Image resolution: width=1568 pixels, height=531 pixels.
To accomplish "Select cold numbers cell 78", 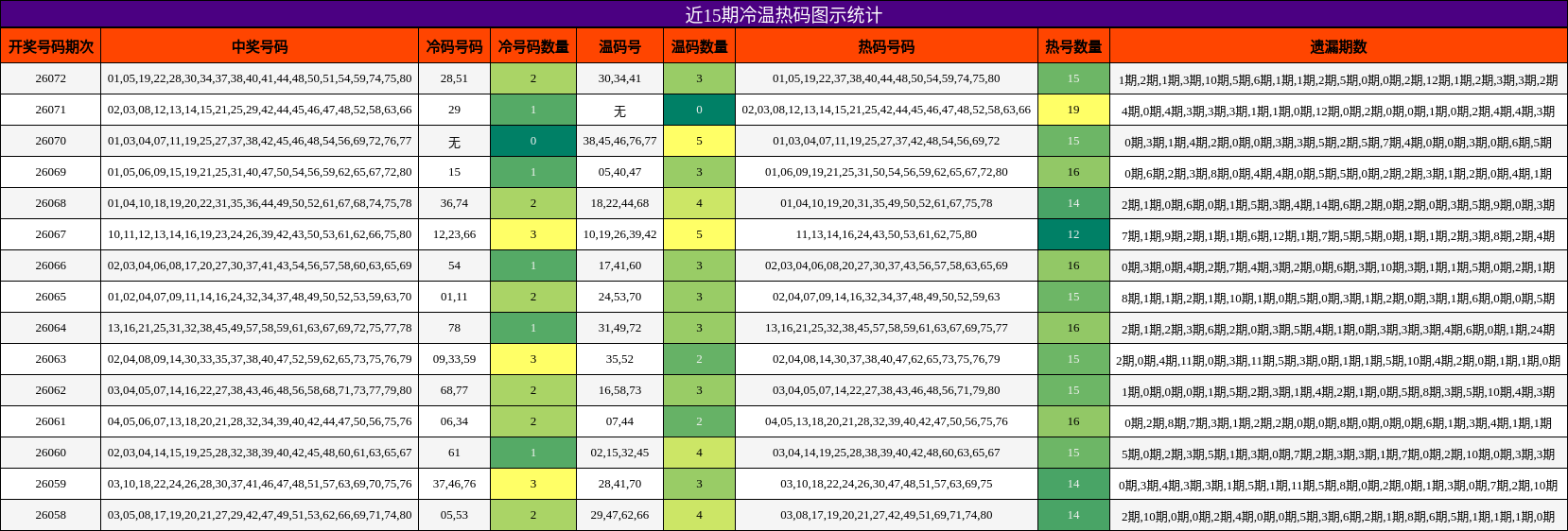I will [454, 328].
